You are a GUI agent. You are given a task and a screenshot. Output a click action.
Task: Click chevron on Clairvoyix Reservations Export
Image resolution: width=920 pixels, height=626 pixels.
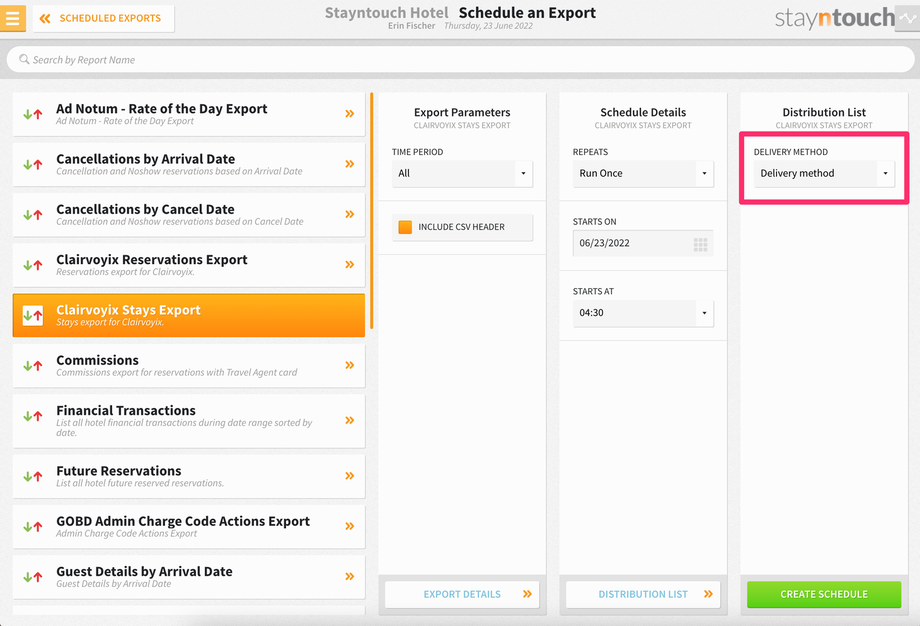[x=350, y=265]
